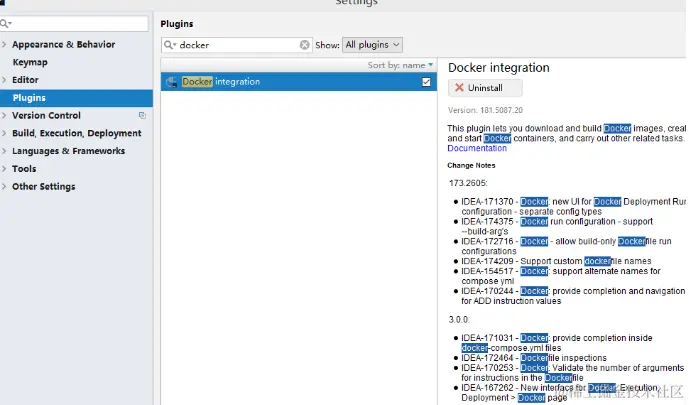Click the IDEA-170244 change note entry
Image resolution: width=689 pixels, height=405 pixels.
coord(573,296)
